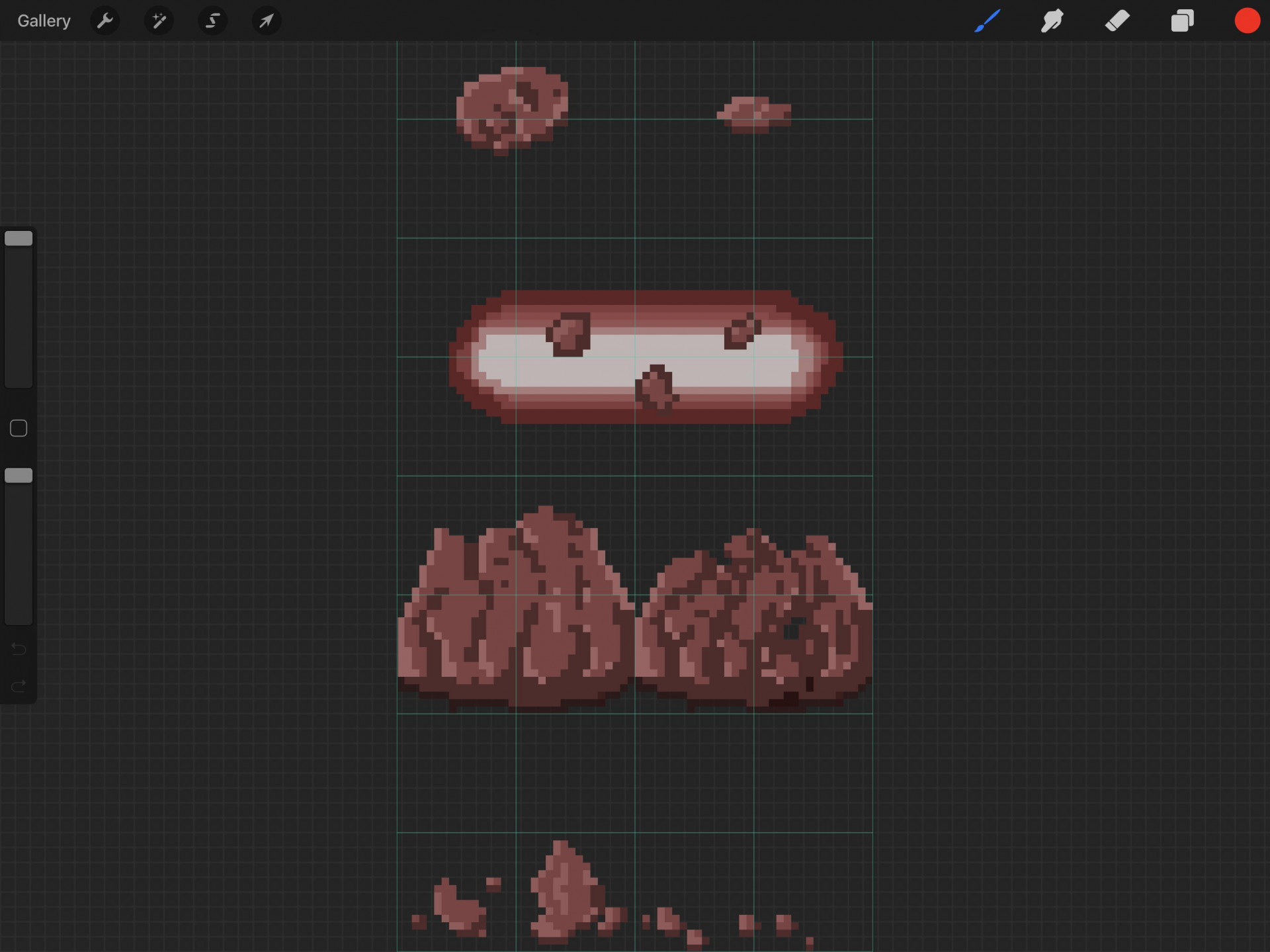Click the pointed crystal shard sprite
The image size is (1270, 952).
[568, 892]
